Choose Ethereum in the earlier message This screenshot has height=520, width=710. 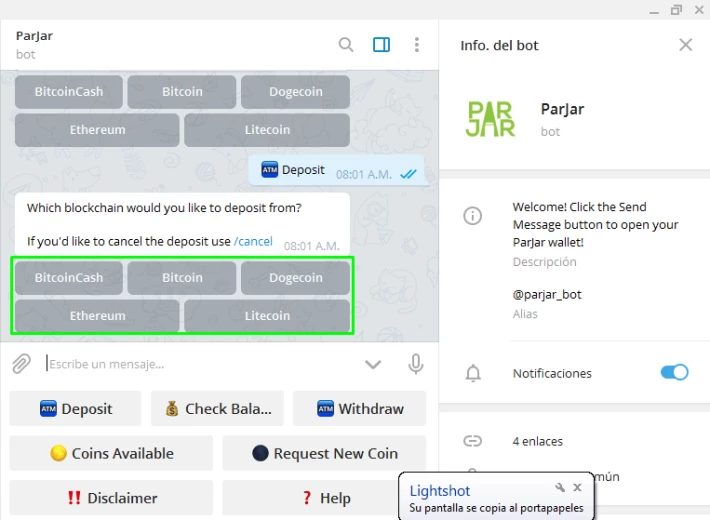pyautogui.click(x=97, y=130)
